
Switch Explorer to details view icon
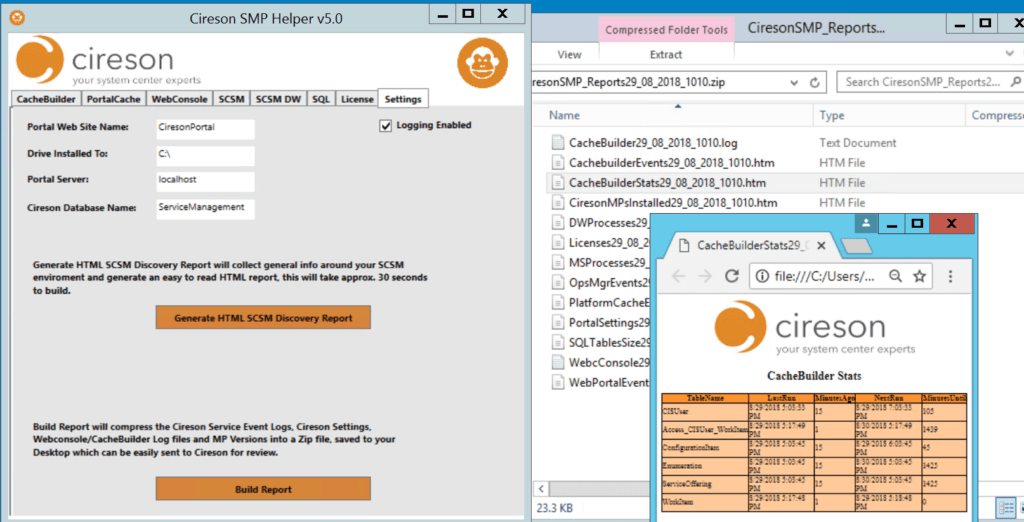(x=1006, y=508)
